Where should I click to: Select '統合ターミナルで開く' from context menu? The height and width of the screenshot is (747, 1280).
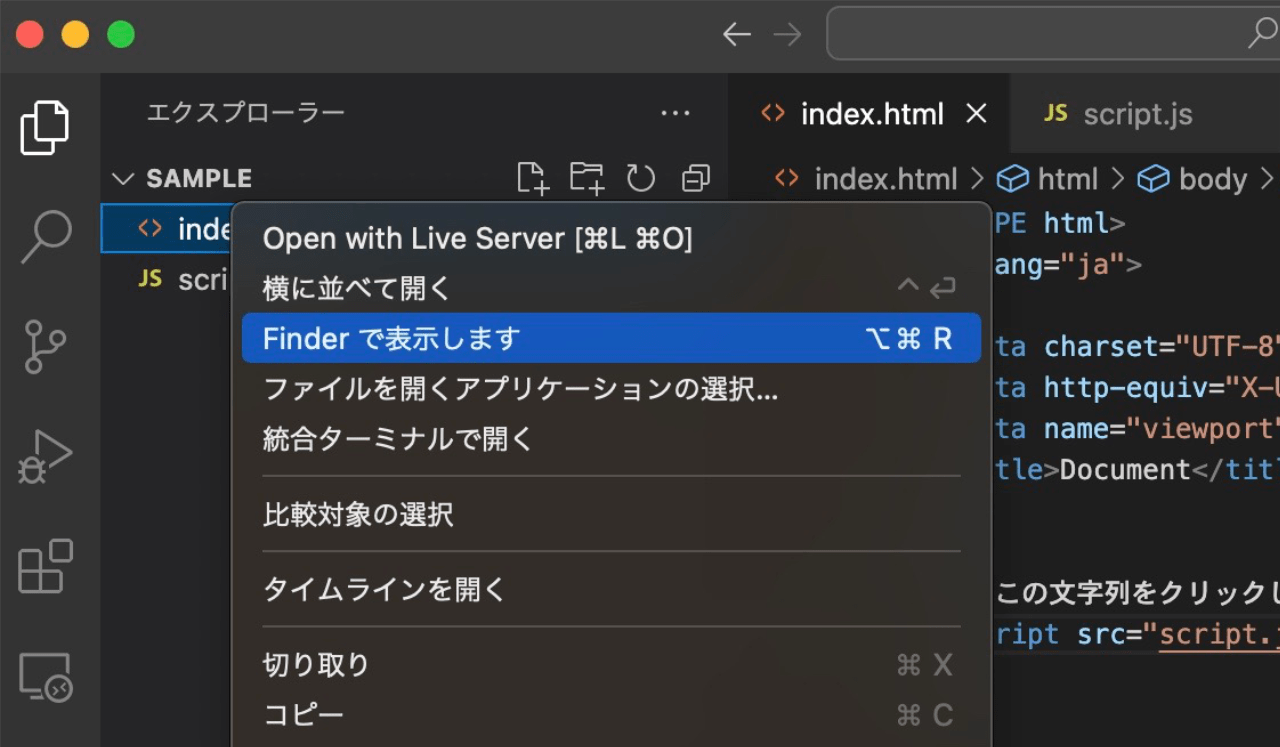tap(398, 439)
